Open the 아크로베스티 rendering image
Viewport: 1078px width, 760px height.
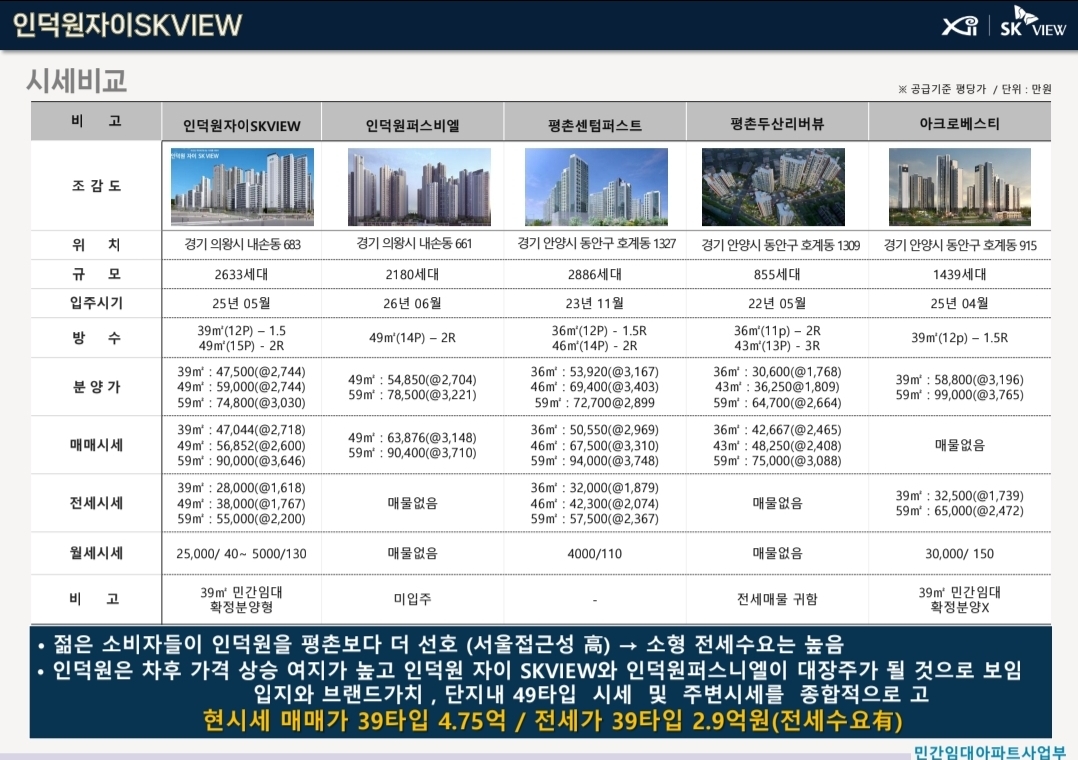pos(960,186)
